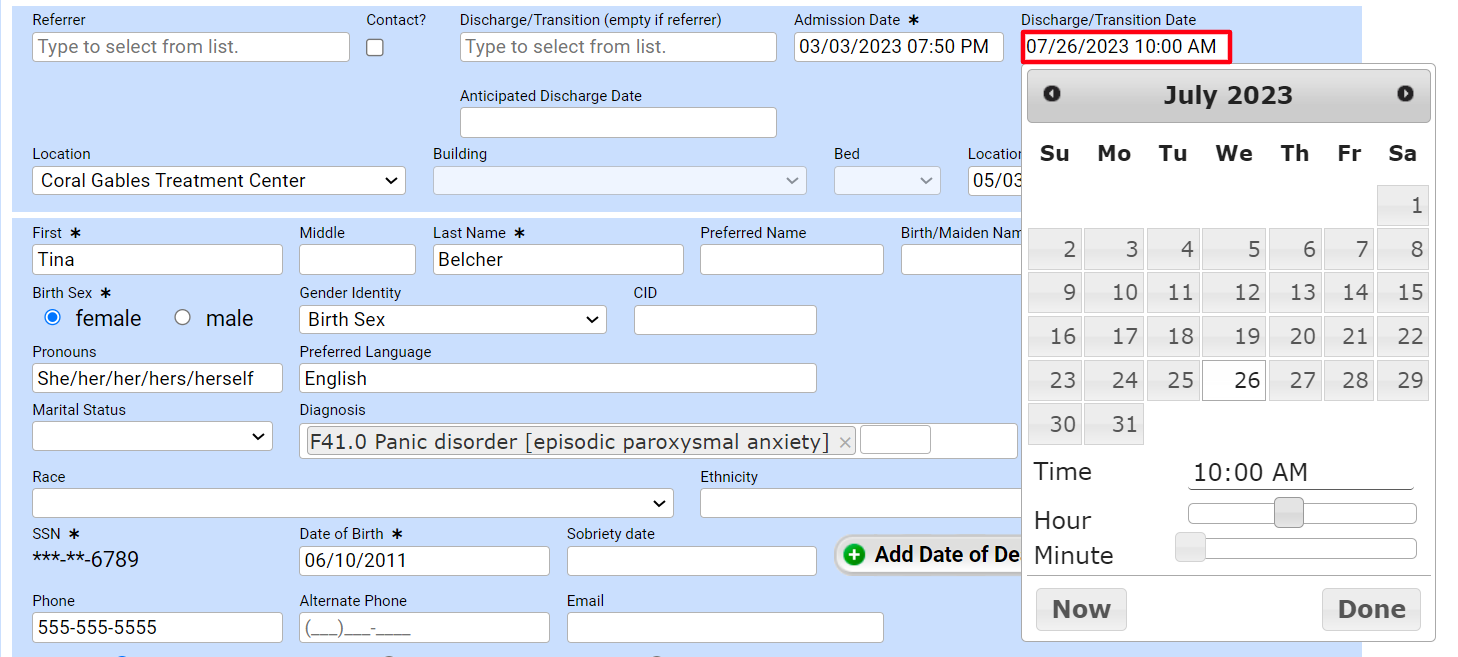The image size is (1458, 657).
Task: Select the female birth sex radio
Action: pos(53,318)
